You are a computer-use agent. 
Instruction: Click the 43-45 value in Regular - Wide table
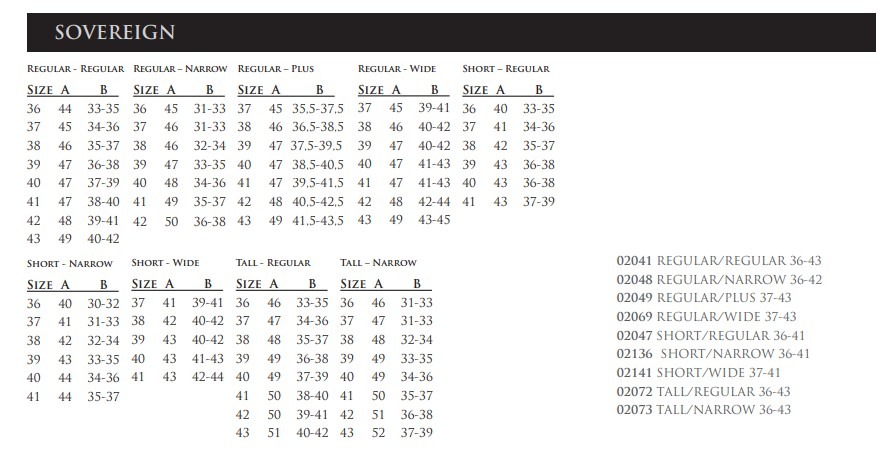[x=434, y=220]
